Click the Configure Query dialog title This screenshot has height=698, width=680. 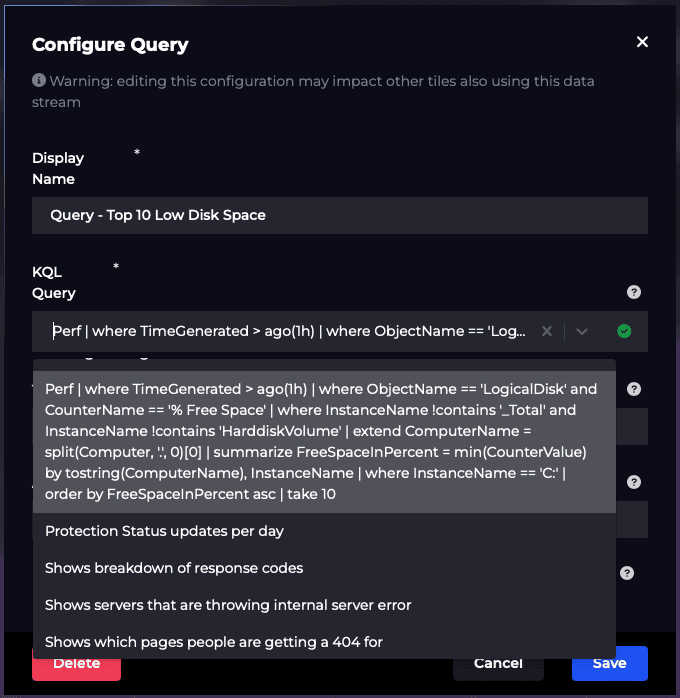click(110, 44)
